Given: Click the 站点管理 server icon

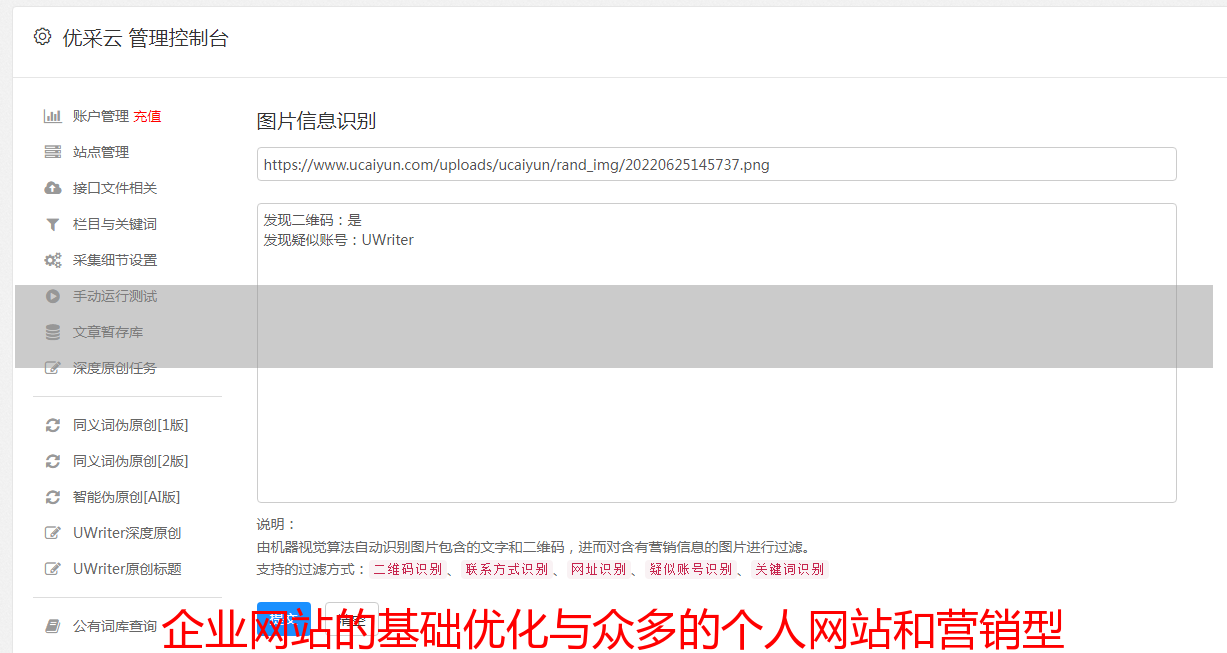Looking at the screenshot, I should [53, 152].
